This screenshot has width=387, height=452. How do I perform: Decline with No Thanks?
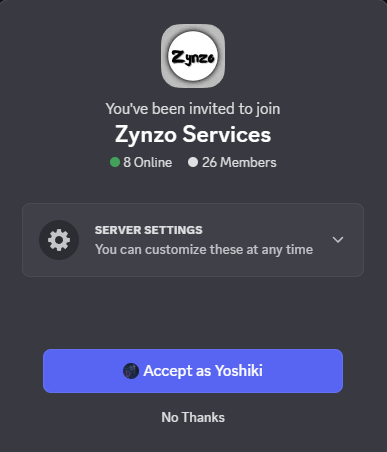pos(193,417)
